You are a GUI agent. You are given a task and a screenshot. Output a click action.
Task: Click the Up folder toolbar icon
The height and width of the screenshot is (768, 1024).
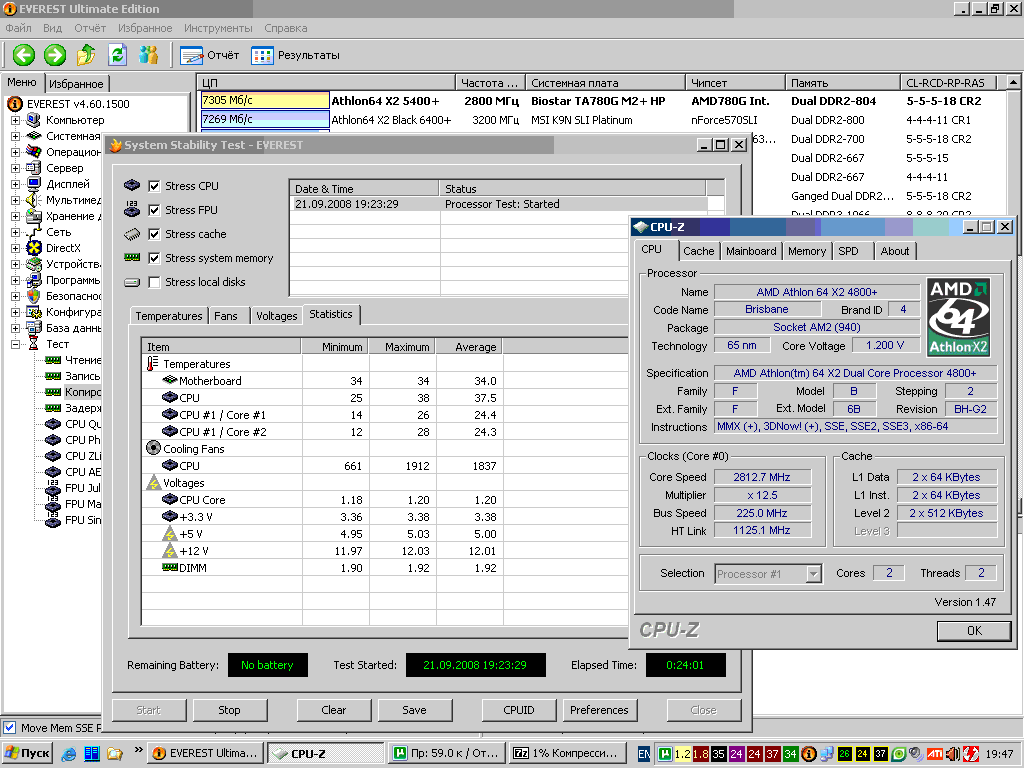(x=86, y=55)
